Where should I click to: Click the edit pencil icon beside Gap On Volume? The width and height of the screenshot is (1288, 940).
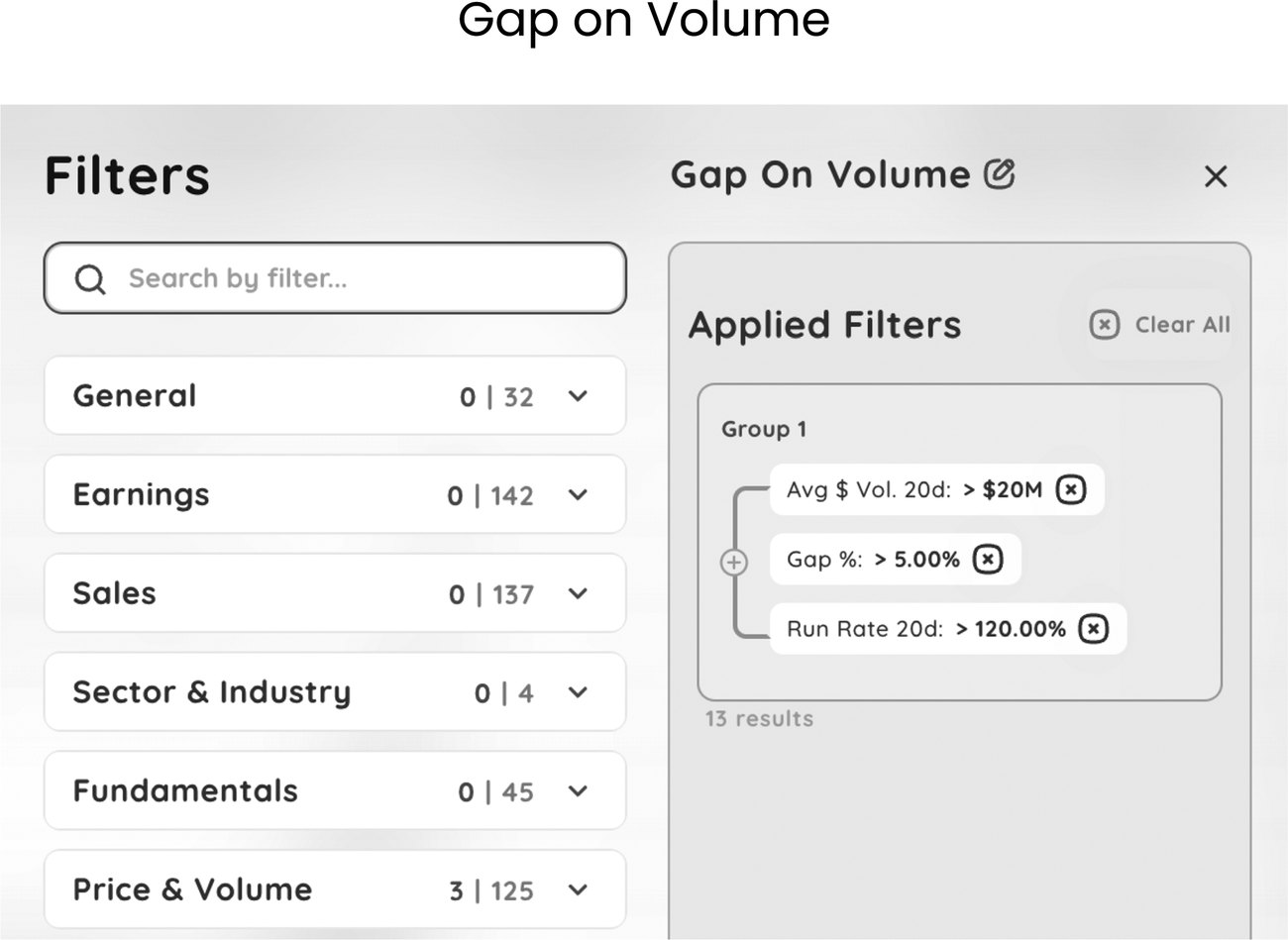[x=1000, y=173]
